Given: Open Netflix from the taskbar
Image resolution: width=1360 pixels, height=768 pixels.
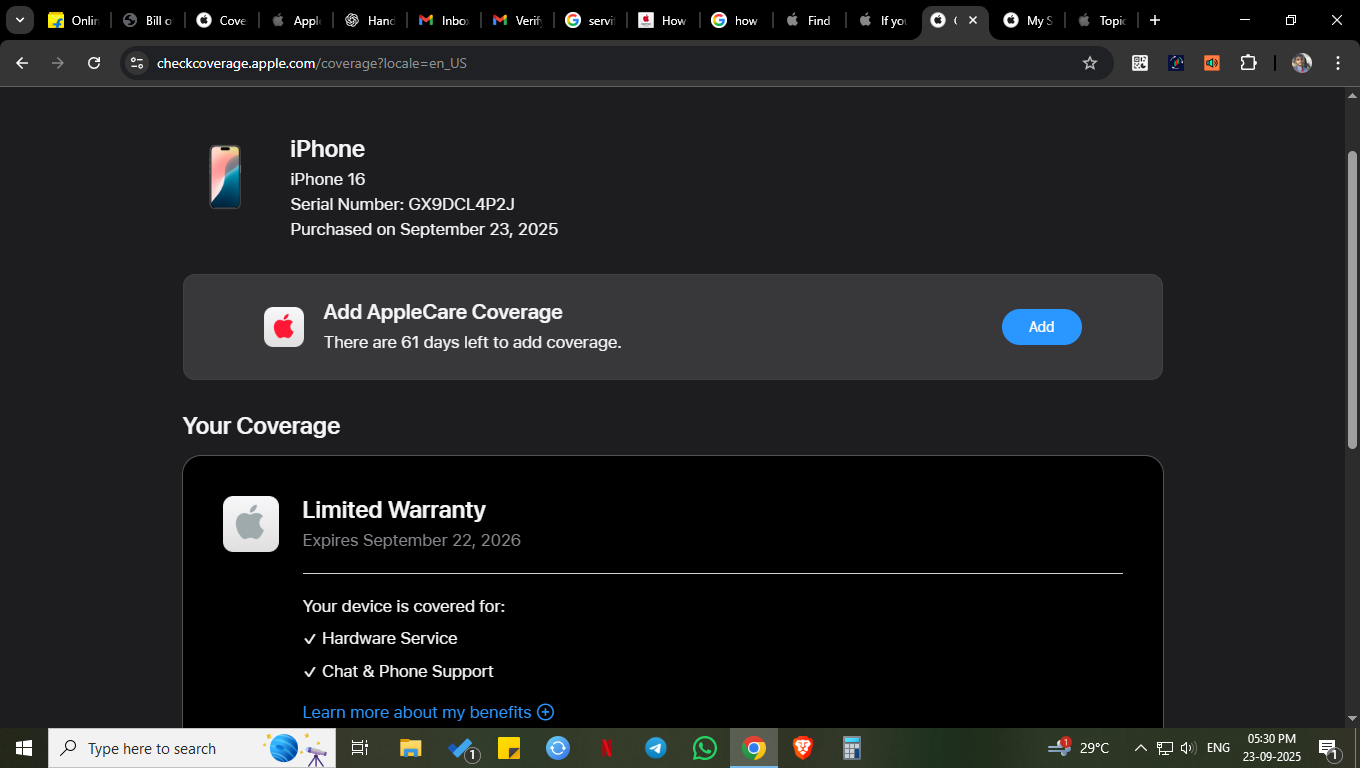Looking at the screenshot, I should [607, 748].
